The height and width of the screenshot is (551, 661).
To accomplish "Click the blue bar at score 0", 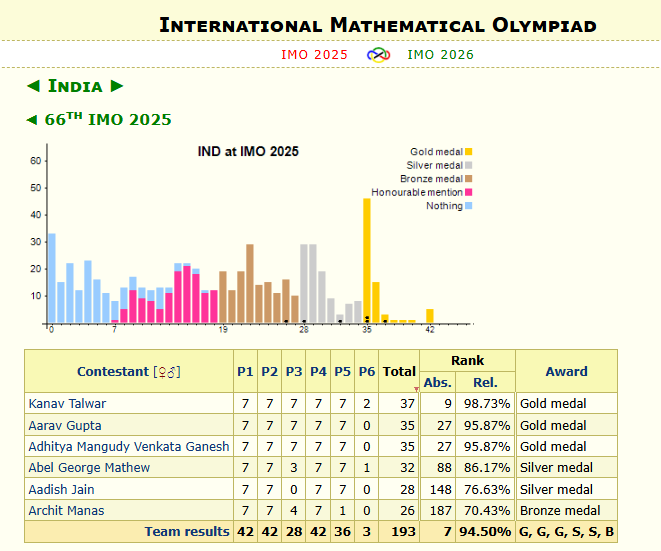I will (52, 278).
